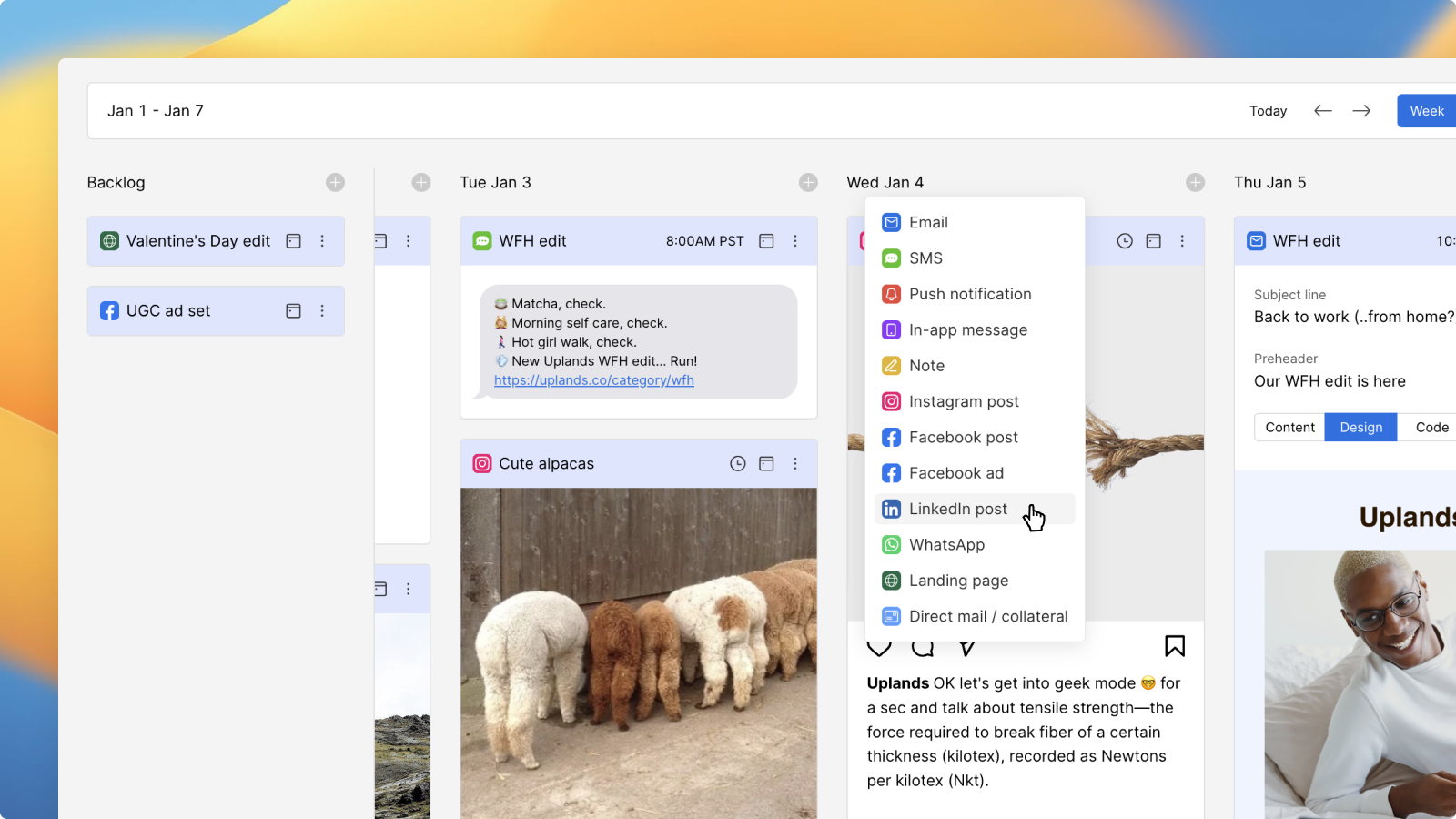This screenshot has width=1456, height=819.
Task: Click email icon on Thu WFH edit card
Action: pyautogui.click(x=1257, y=241)
